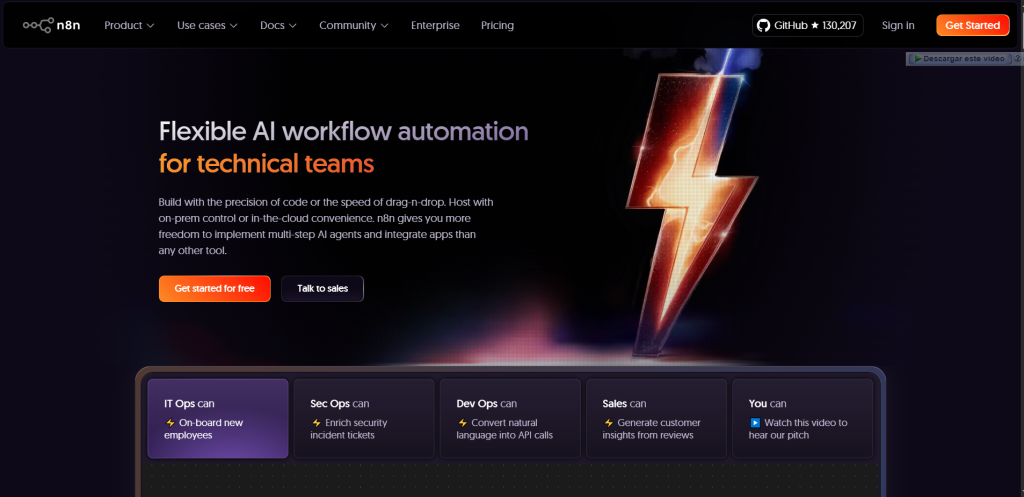Click 'Watch this video to hear our pitch'
This screenshot has width=1024, height=497.
click(x=799, y=429)
